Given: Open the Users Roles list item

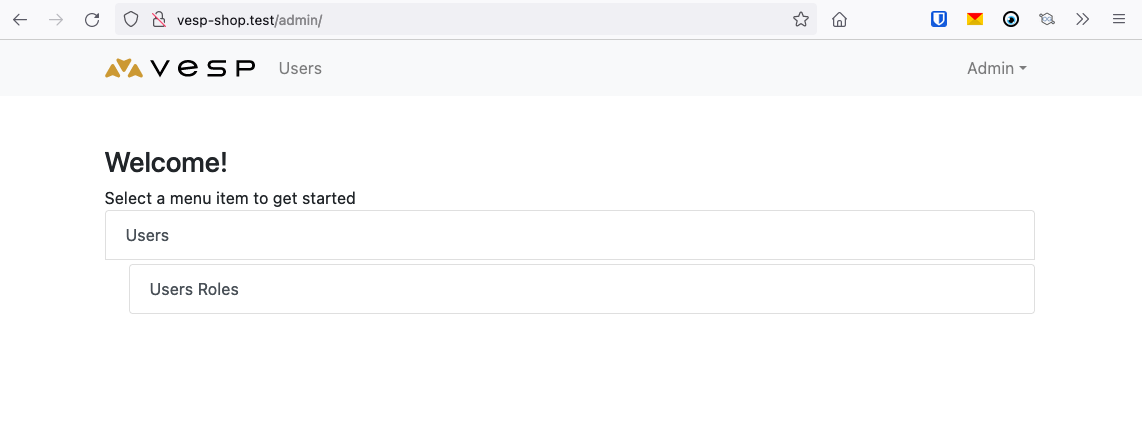Looking at the screenshot, I should click(582, 289).
